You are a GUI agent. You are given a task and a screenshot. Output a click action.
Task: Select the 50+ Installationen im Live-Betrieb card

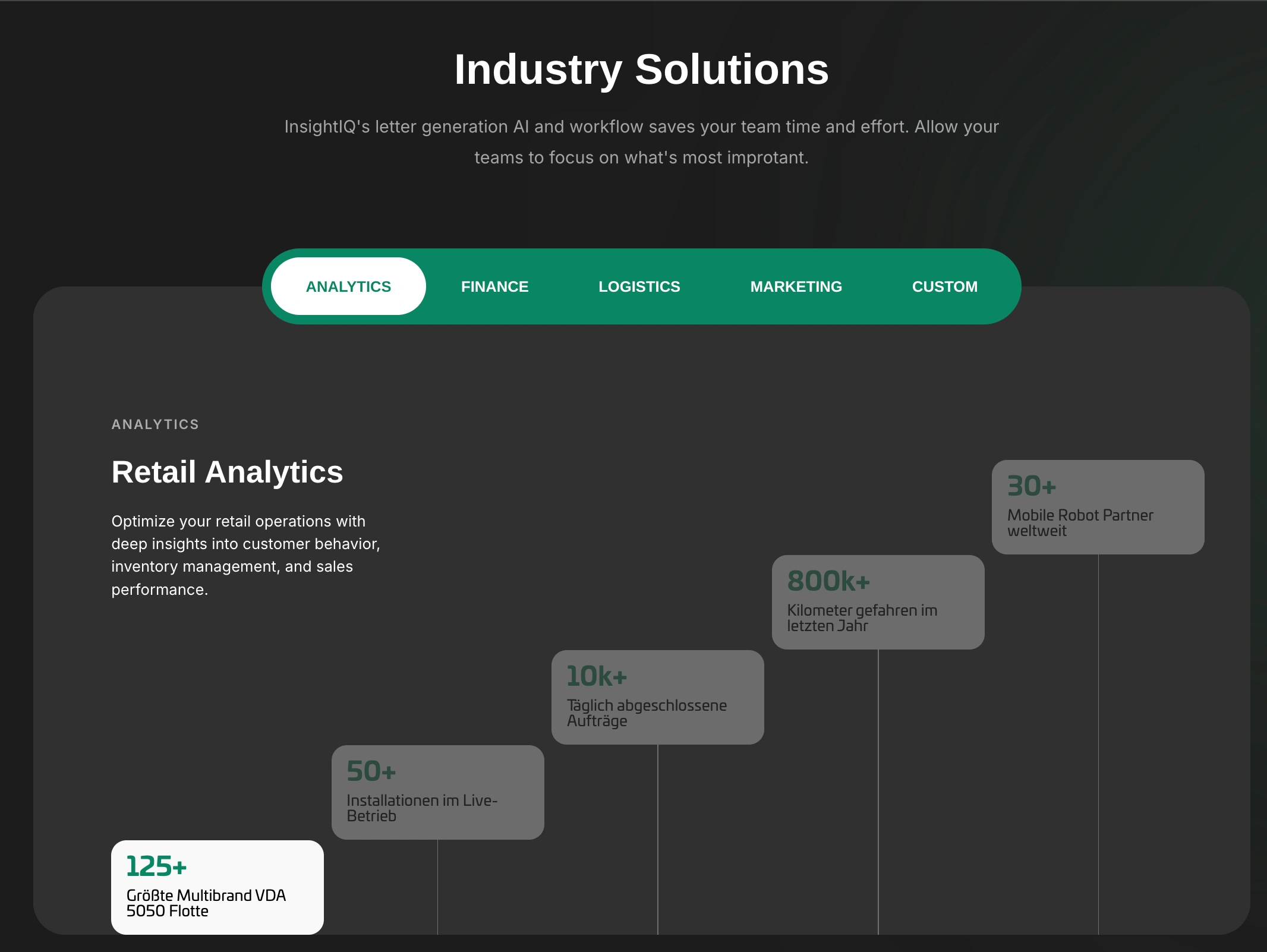coord(437,792)
